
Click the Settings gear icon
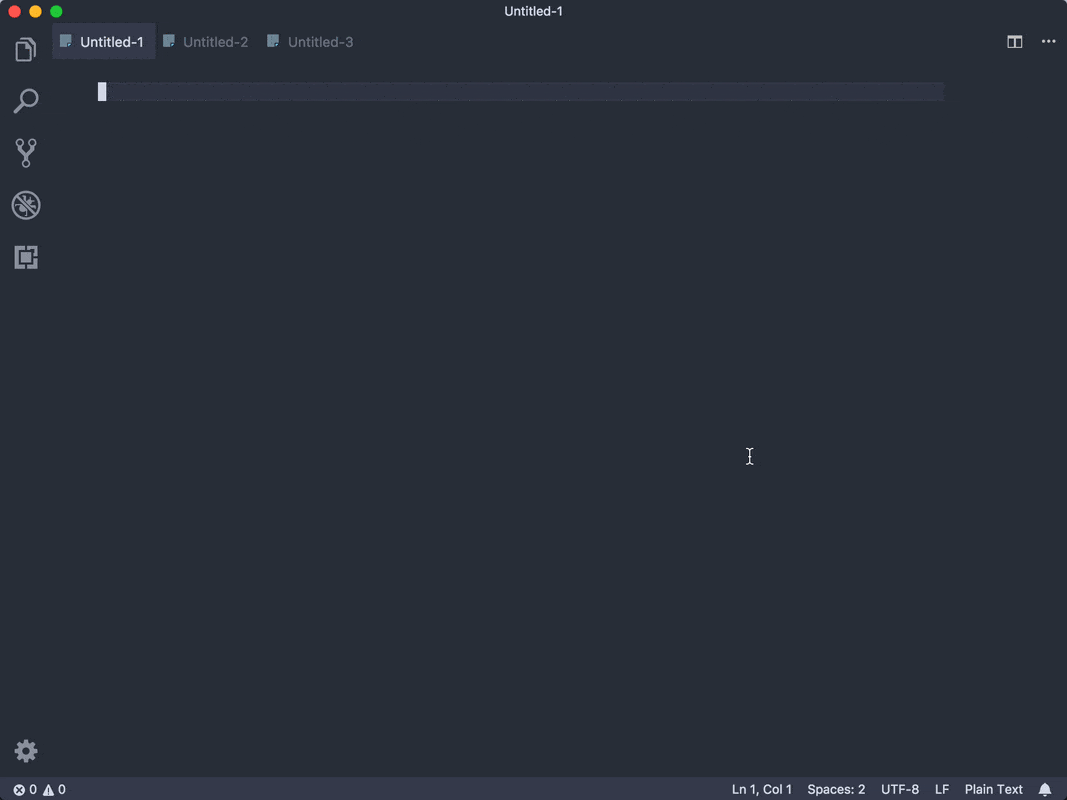pyautogui.click(x=25, y=750)
